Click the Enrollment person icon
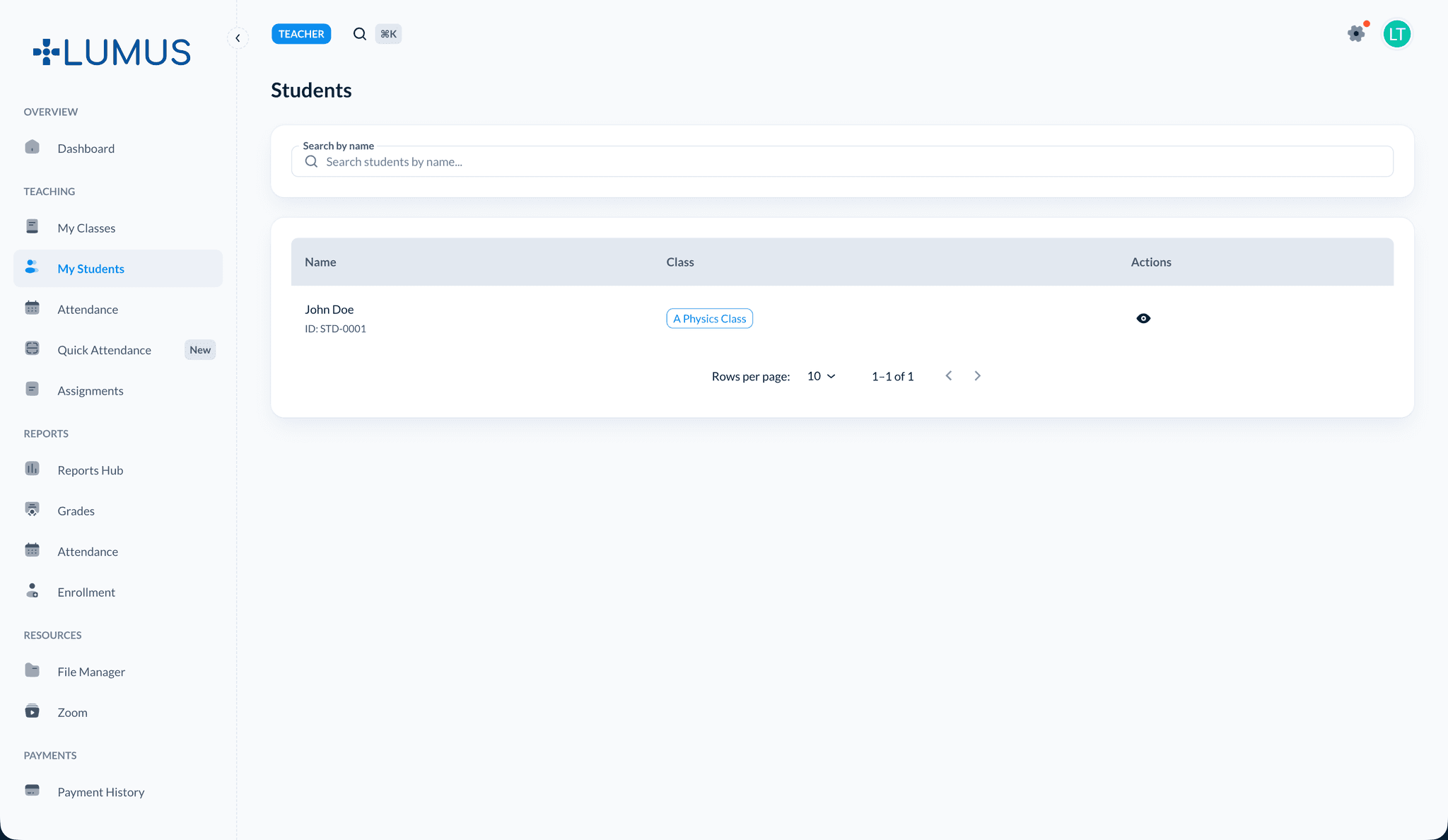 (x=33, y=590)
